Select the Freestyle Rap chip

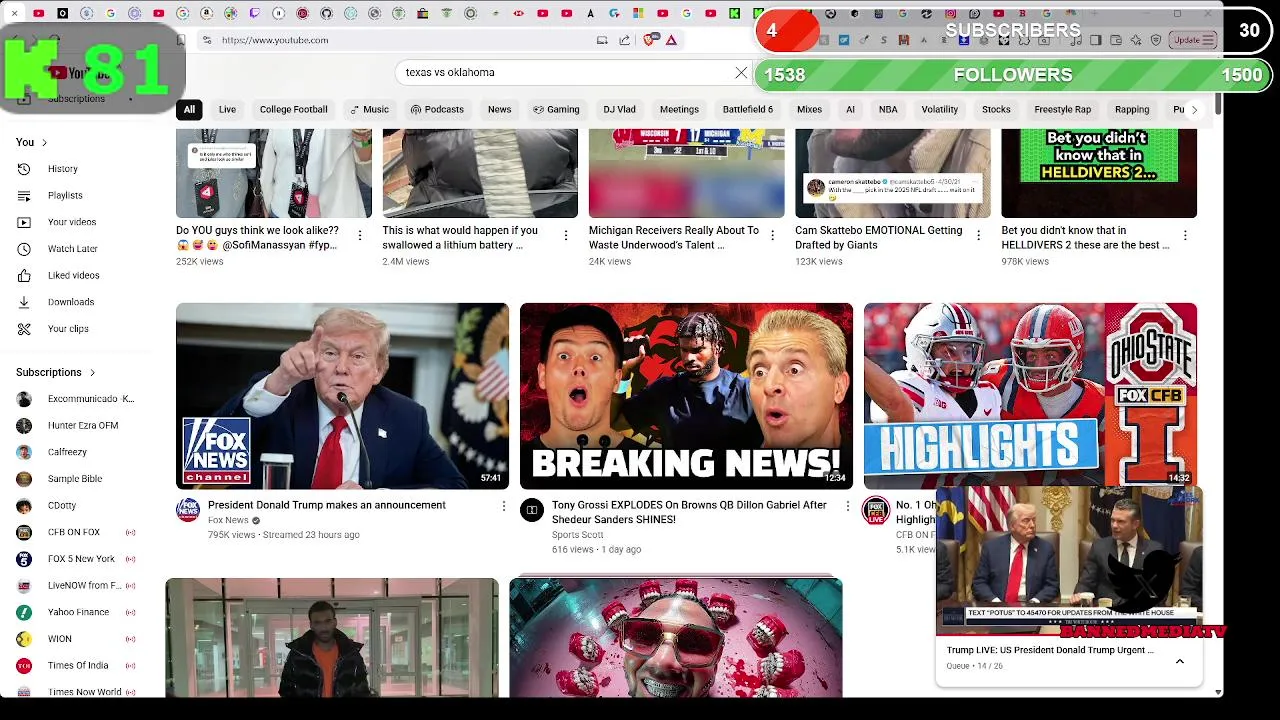point(1062,109)
